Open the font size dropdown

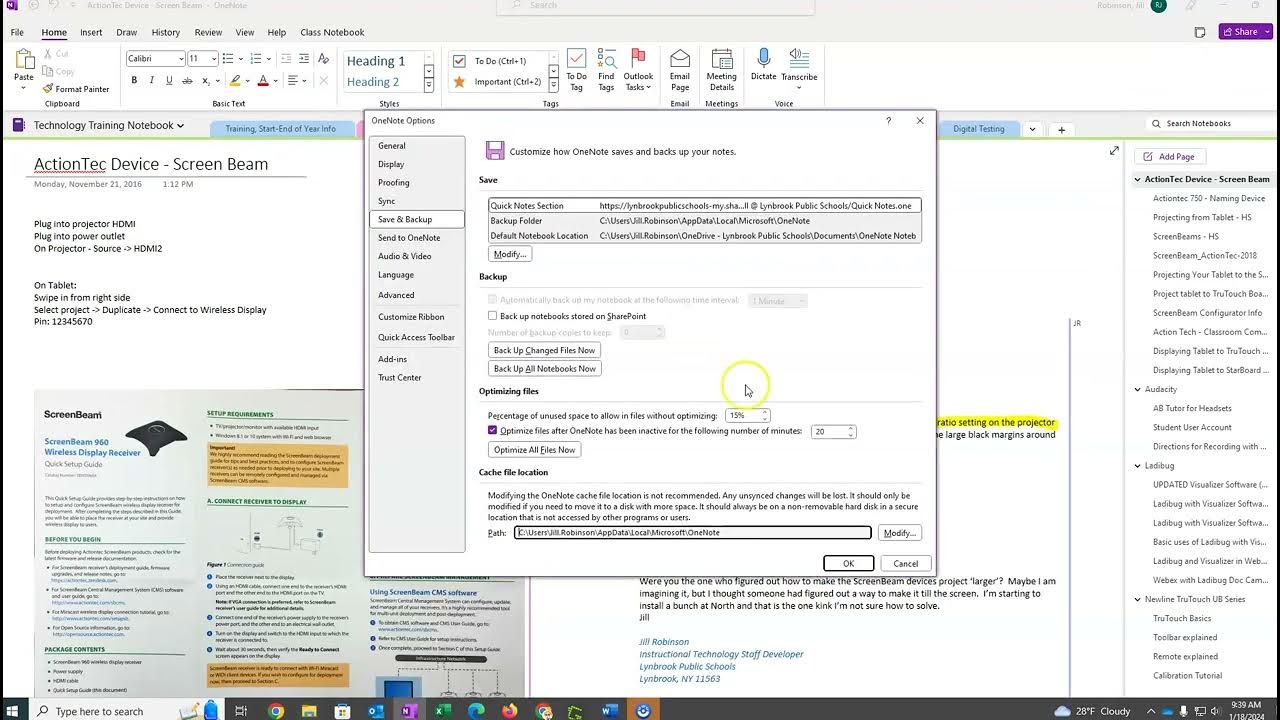214,59
